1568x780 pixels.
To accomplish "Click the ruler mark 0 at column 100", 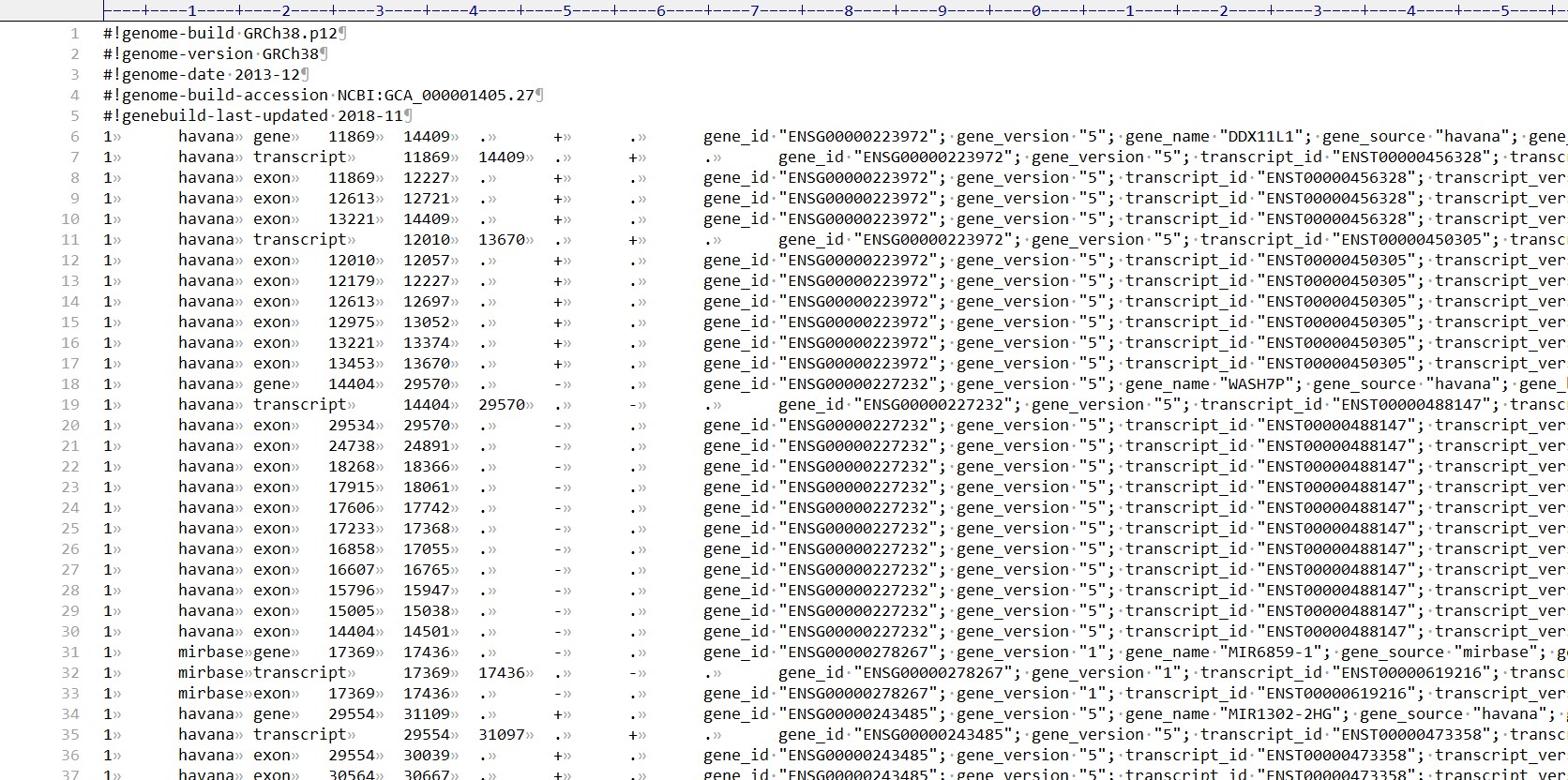I will coord(1036,10).
